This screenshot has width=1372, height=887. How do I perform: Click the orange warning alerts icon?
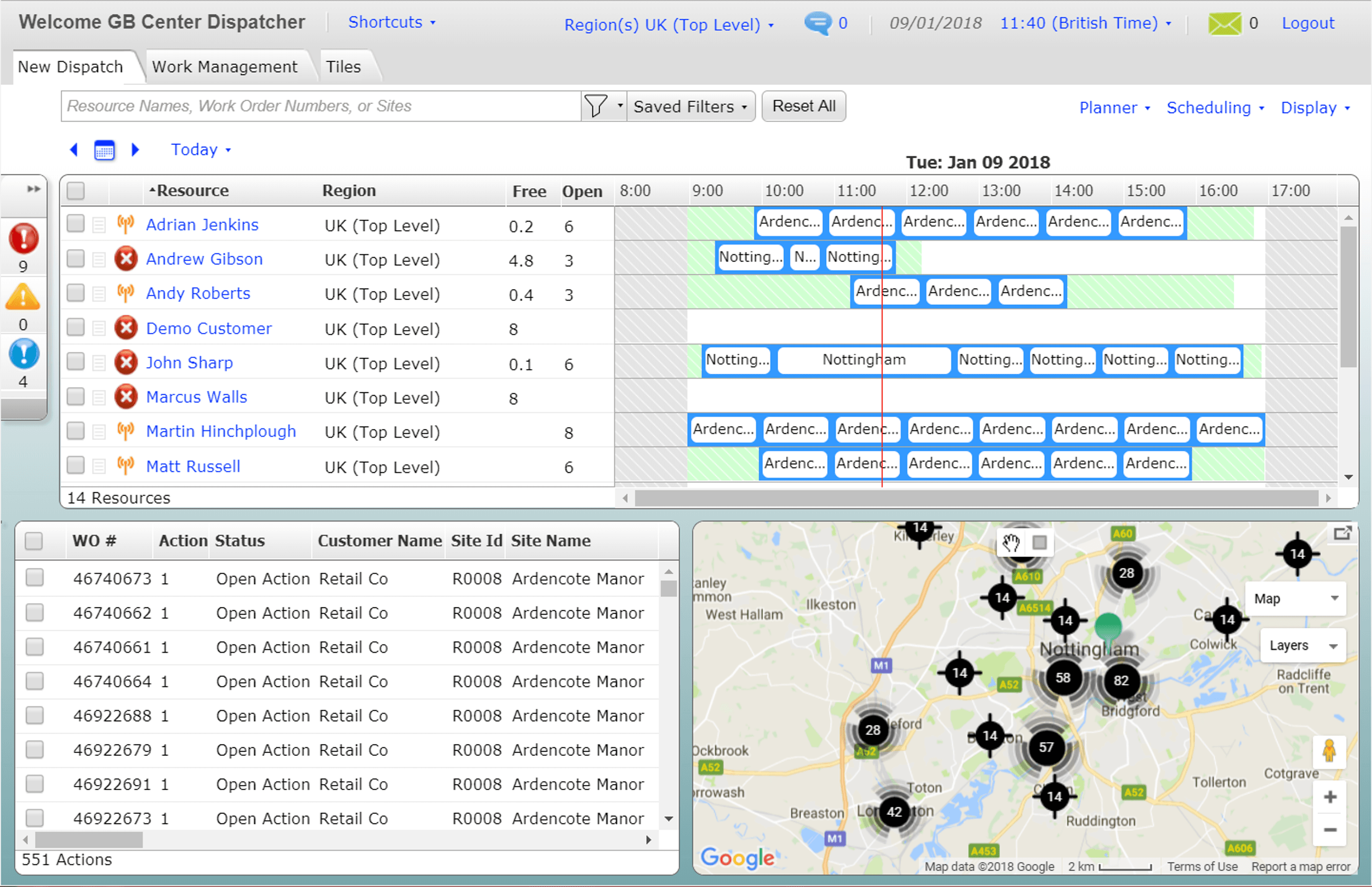point(22,297)
